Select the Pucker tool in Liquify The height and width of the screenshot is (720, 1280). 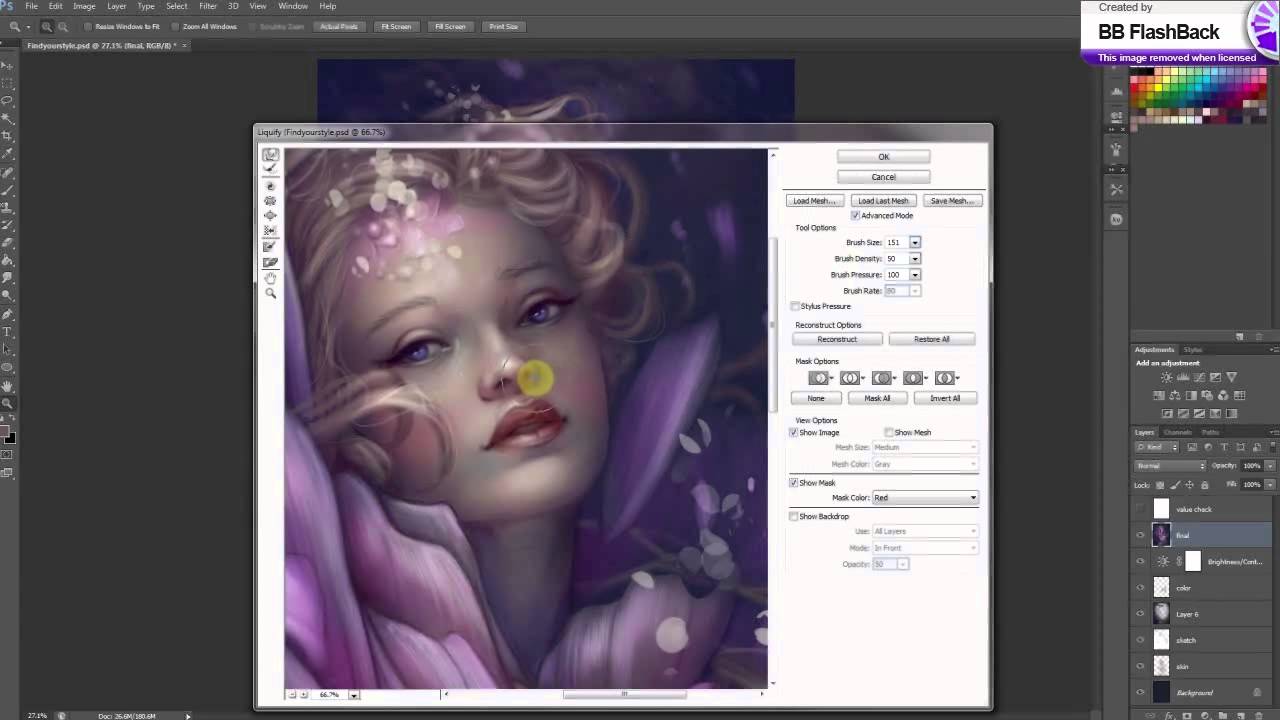tap(270, 201)
